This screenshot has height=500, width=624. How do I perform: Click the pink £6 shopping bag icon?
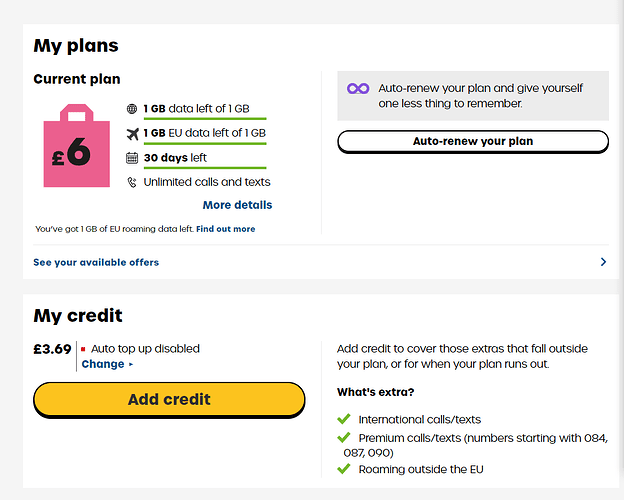(77, 145)
